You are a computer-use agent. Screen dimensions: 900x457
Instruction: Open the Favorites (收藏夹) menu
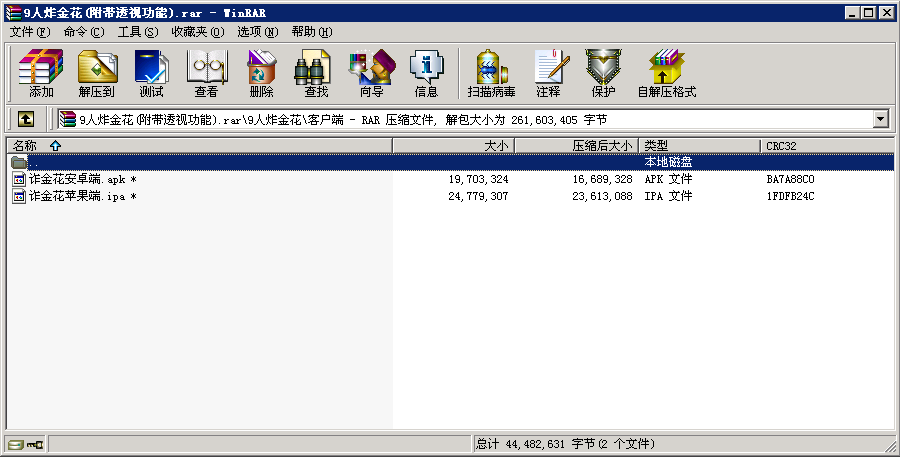click(197, 31)
